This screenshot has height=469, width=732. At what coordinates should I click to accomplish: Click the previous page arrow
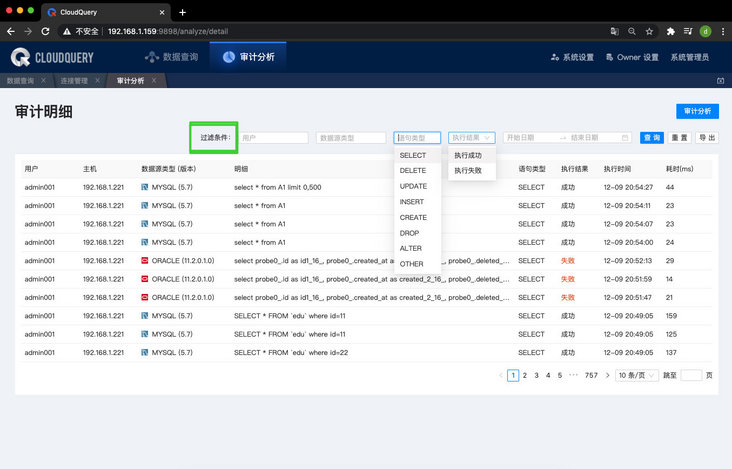(500, 375)
